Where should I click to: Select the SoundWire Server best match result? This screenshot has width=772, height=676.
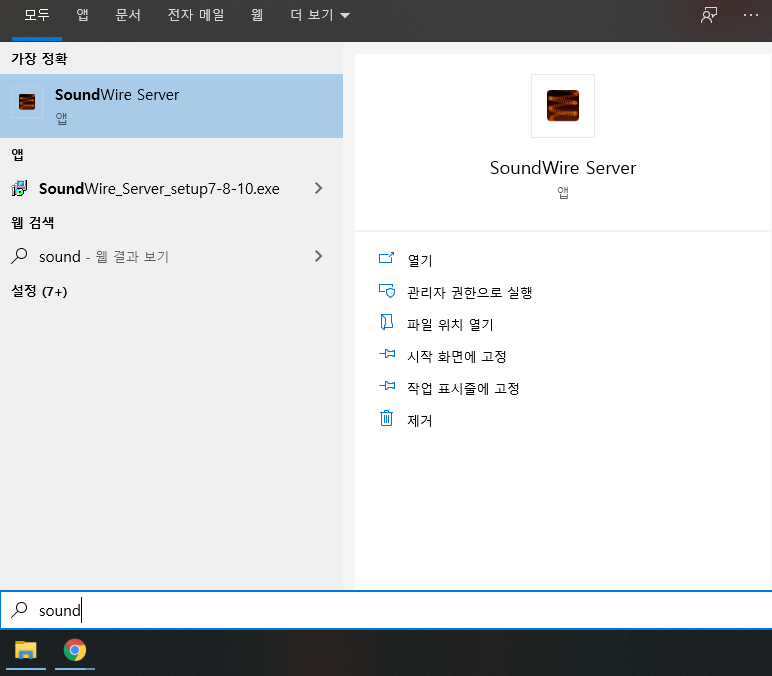tap(171, 106)
